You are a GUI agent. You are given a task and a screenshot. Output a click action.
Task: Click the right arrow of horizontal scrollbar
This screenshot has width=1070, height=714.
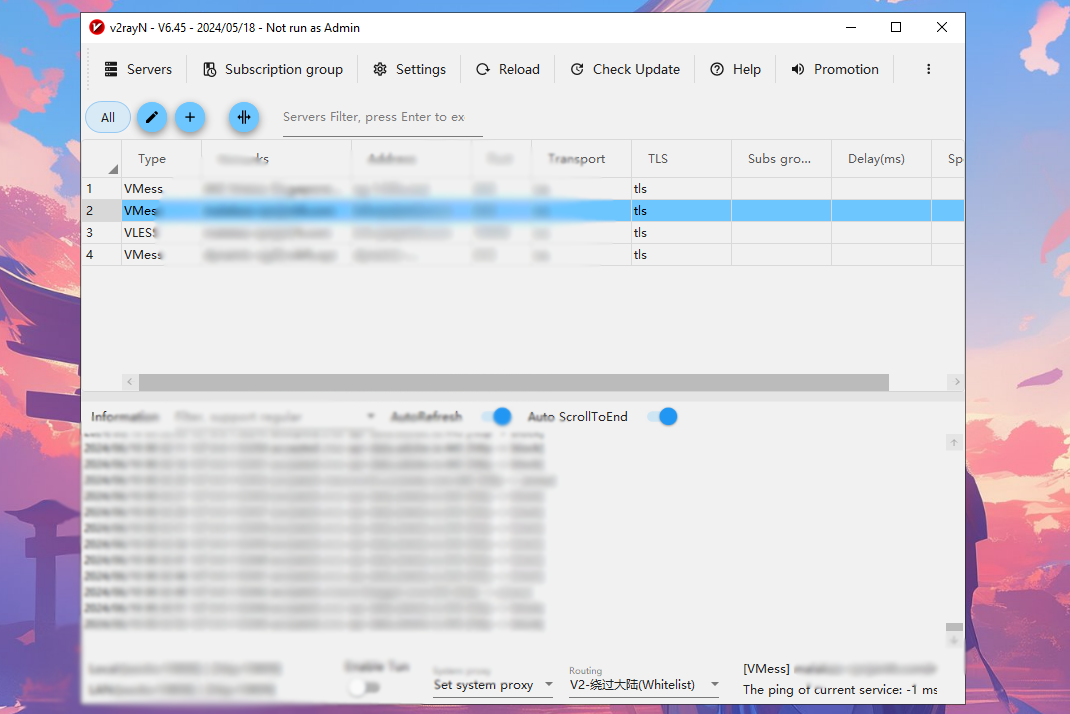(957, 382)
